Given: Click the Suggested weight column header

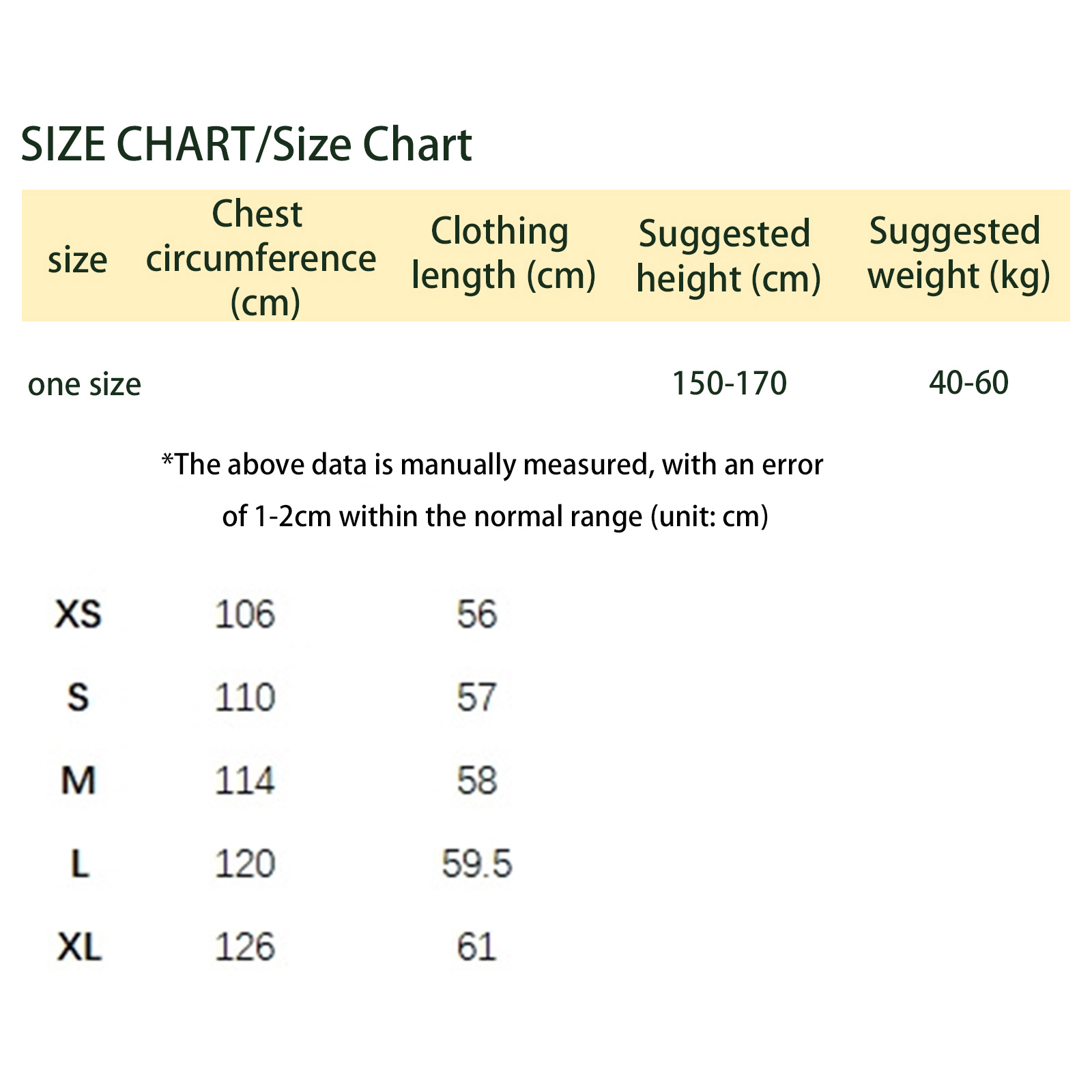Looking at the screenshot, I should pos(958,254).
